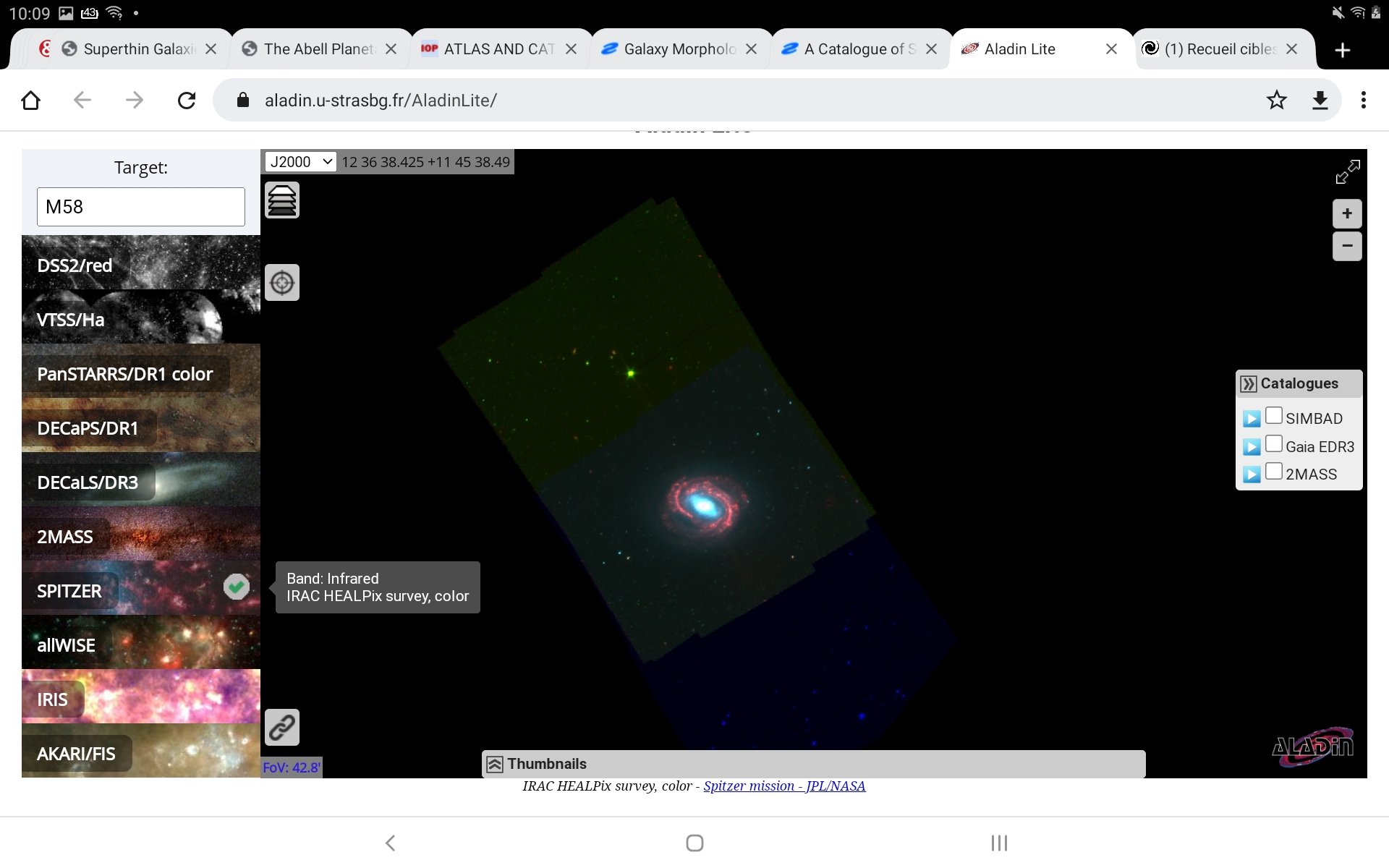Viewport: 1389px width, 868px height.
Task: Click the SIMBAD play arrow icon
Action: [x=1252, y=419]
